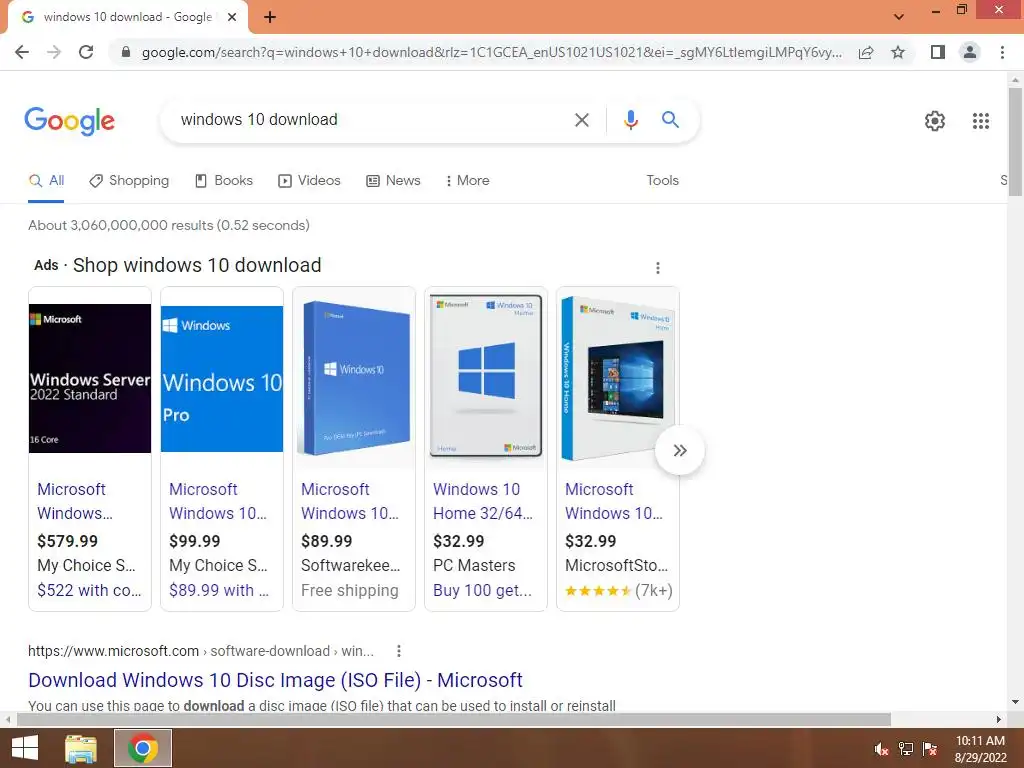Show more shopping ads with double arrow
Viewport: 1024px width, 768px height.
click(x=680, y=451)
